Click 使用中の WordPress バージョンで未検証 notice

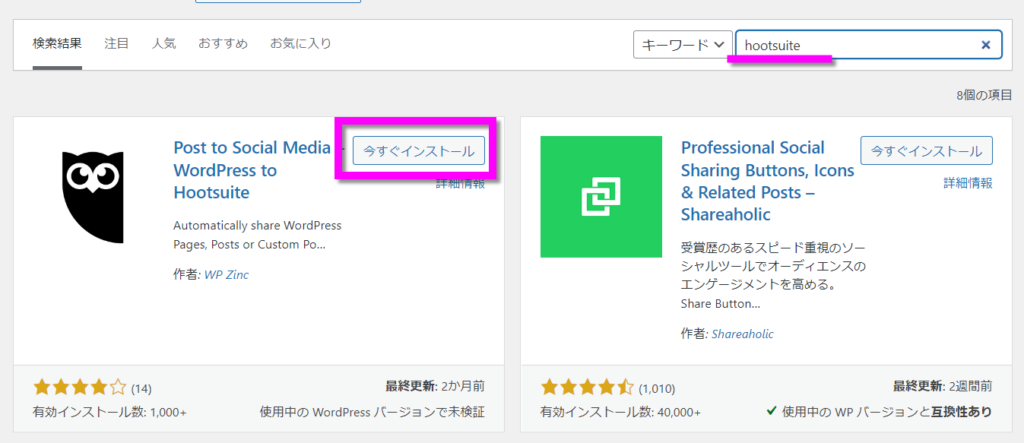pos(372,412)
